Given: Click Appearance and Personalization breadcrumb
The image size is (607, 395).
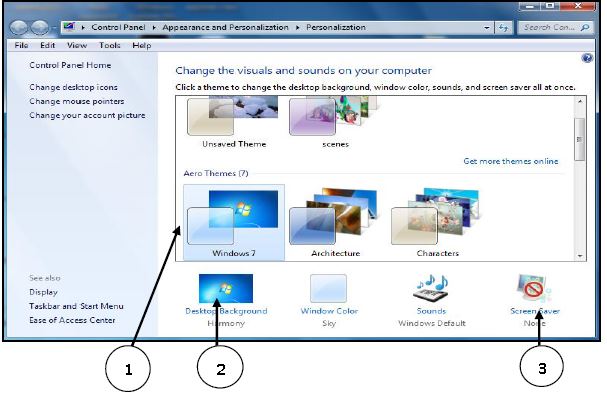Looking at the screenshot, I should [x=226, y=27].
